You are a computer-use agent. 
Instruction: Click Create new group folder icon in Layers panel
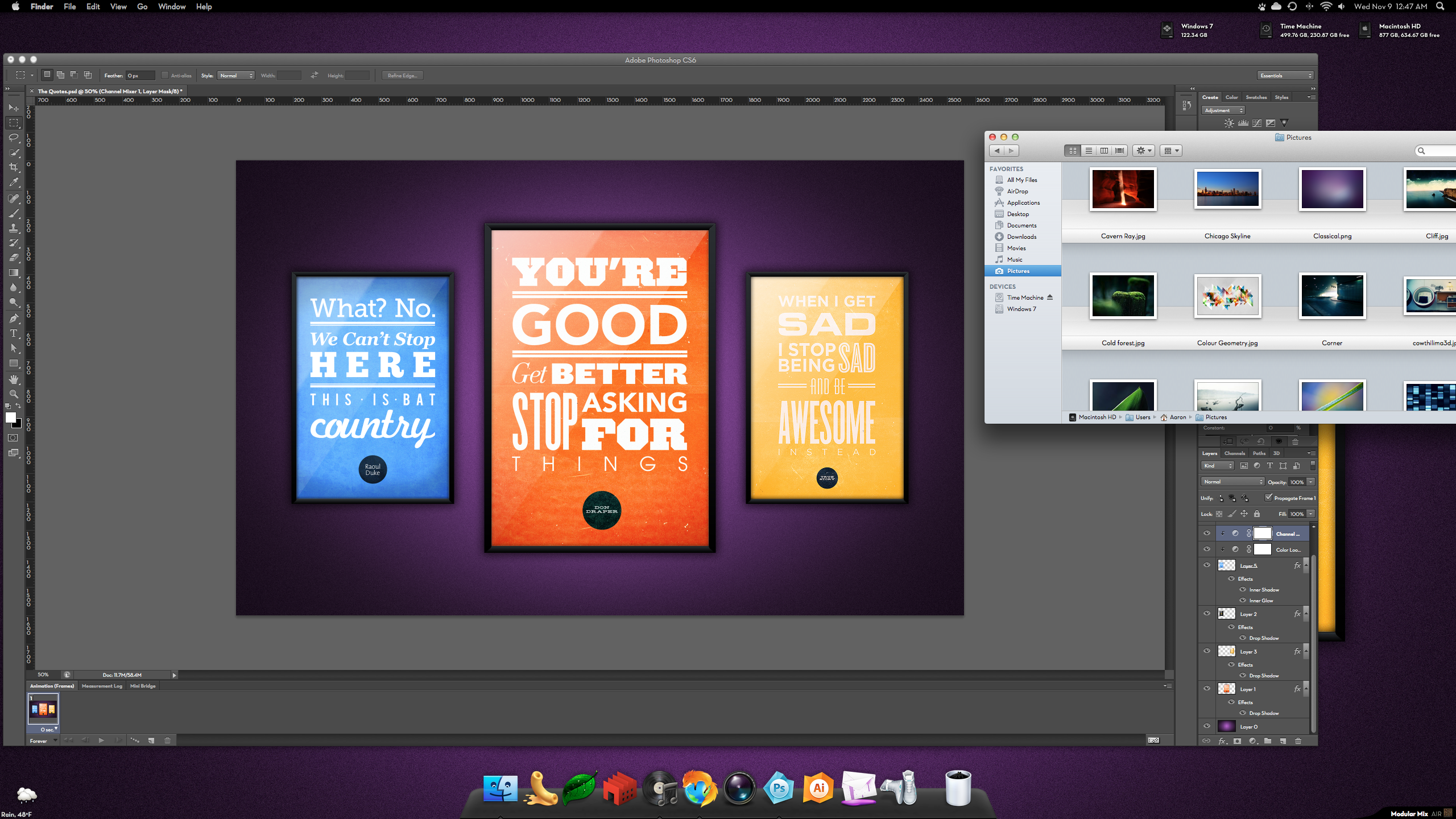click(1268, 741)
